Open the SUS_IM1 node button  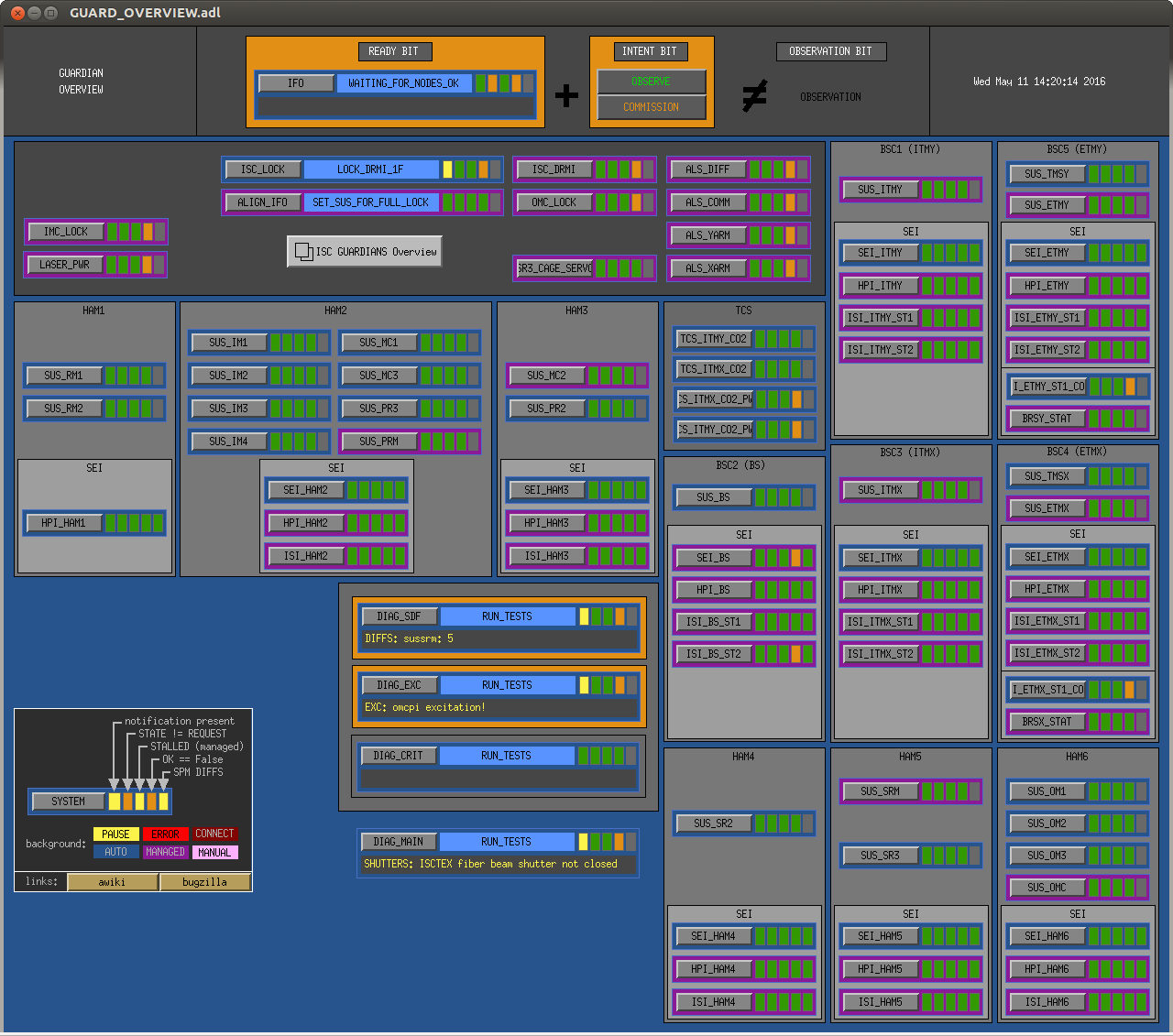point(229,343)
